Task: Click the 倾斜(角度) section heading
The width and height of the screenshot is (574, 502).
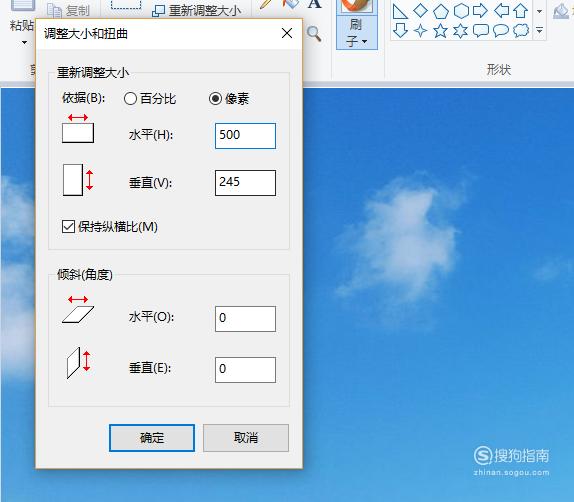Action: click(x=85, y=274)
